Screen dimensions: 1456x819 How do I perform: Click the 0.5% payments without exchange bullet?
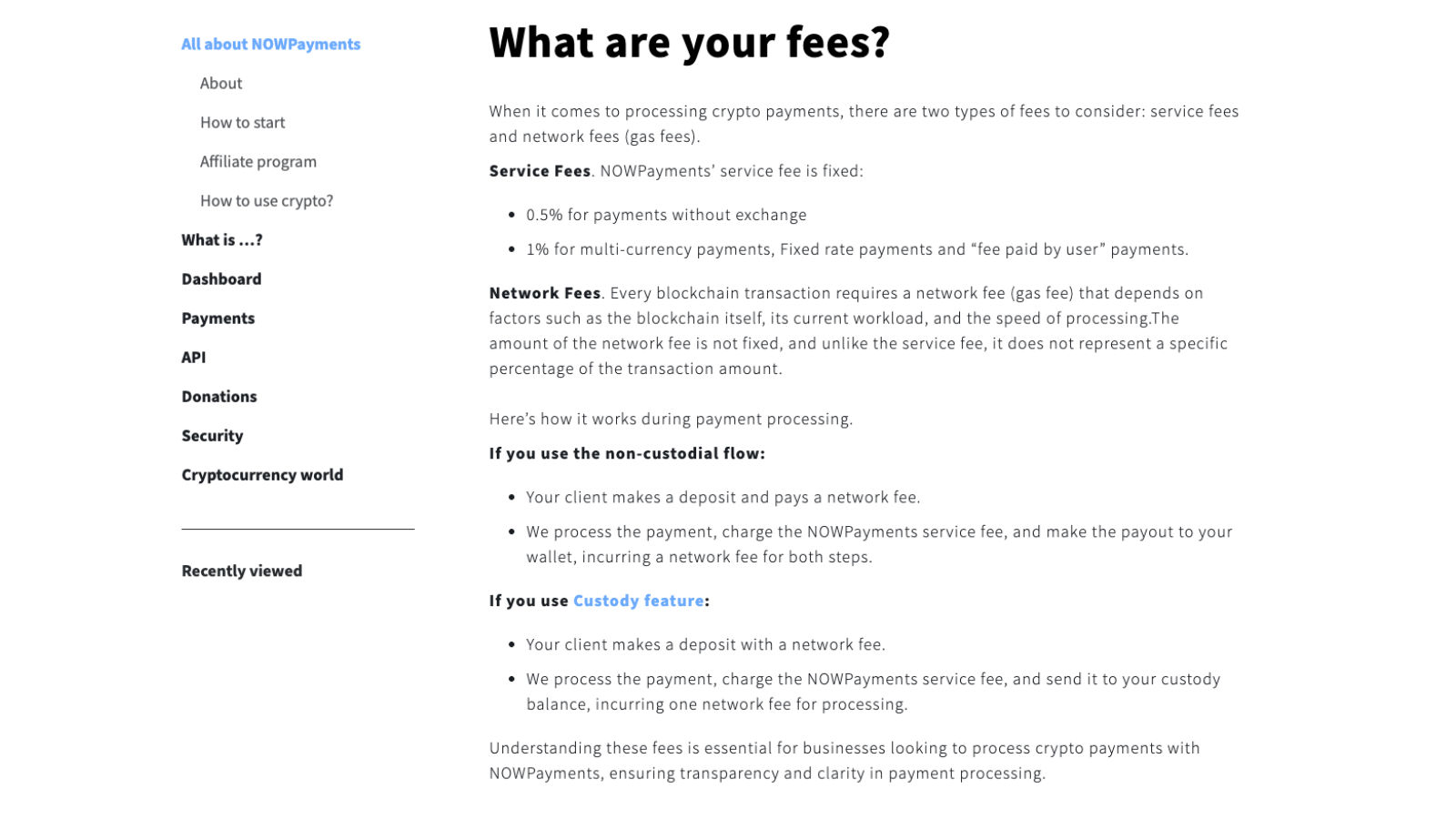coord(666,215)
